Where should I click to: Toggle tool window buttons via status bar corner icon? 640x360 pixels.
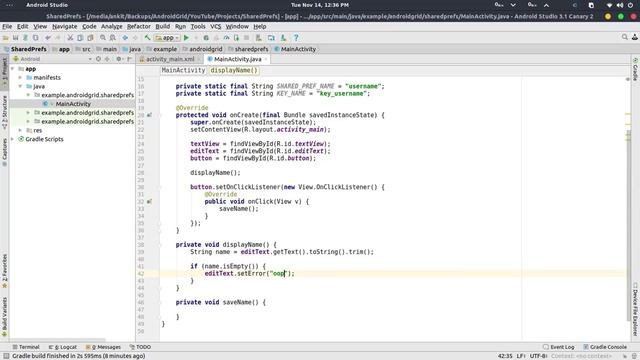6,356
